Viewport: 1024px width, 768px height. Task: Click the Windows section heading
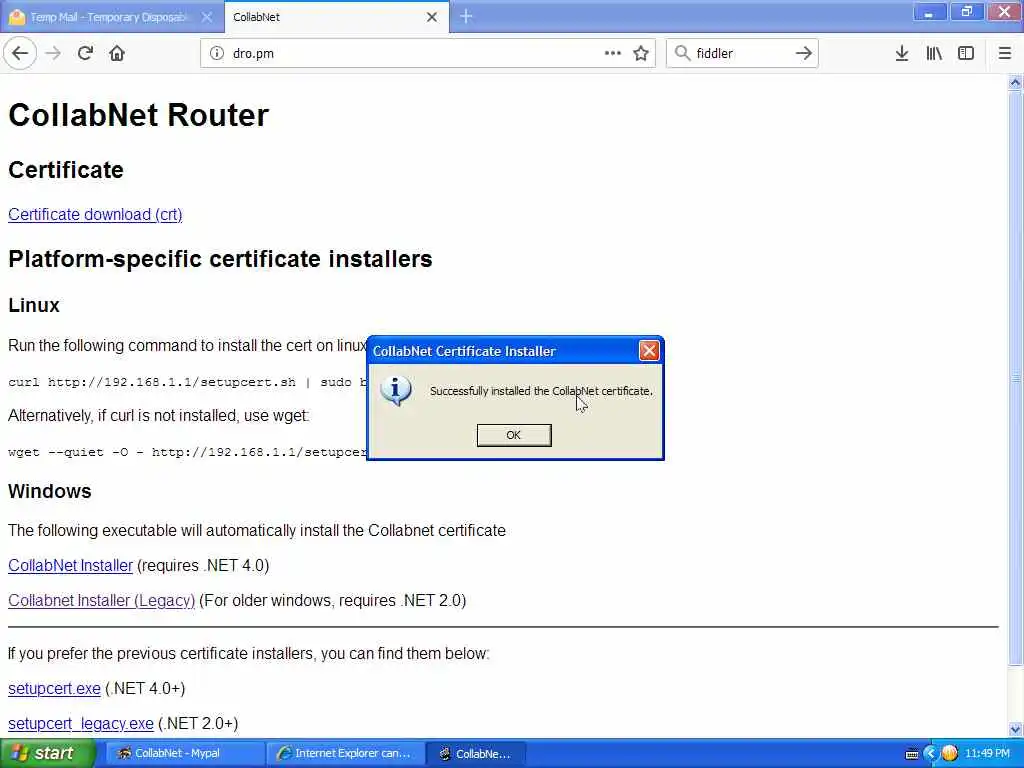[50, 491]
